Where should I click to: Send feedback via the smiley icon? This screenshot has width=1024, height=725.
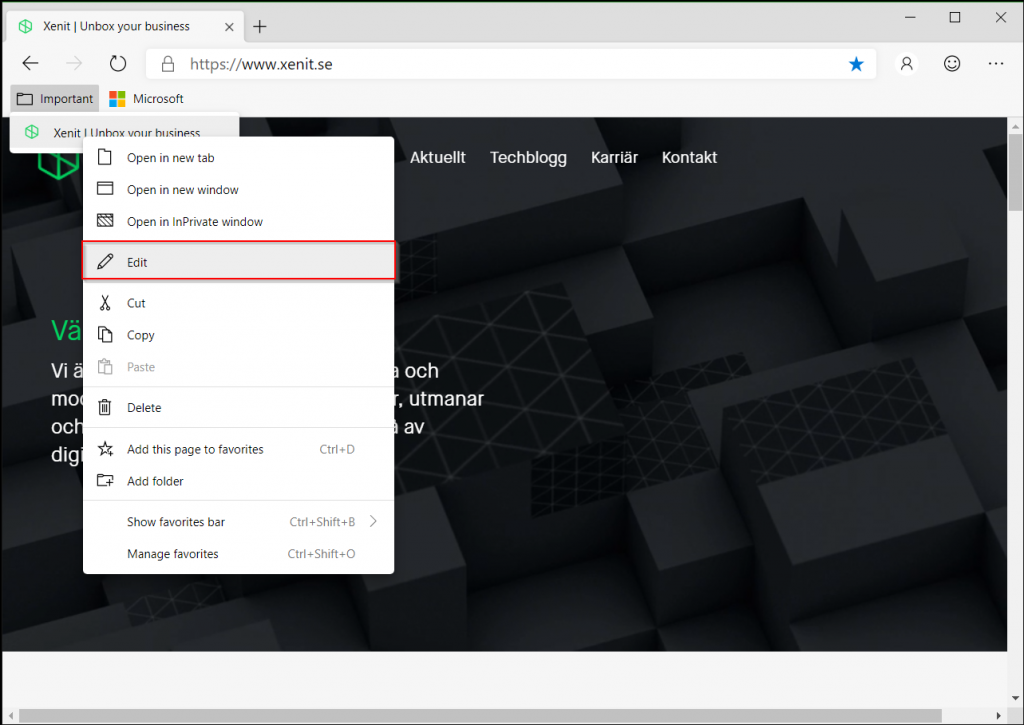pyautogui.click(x=951, y=62)
